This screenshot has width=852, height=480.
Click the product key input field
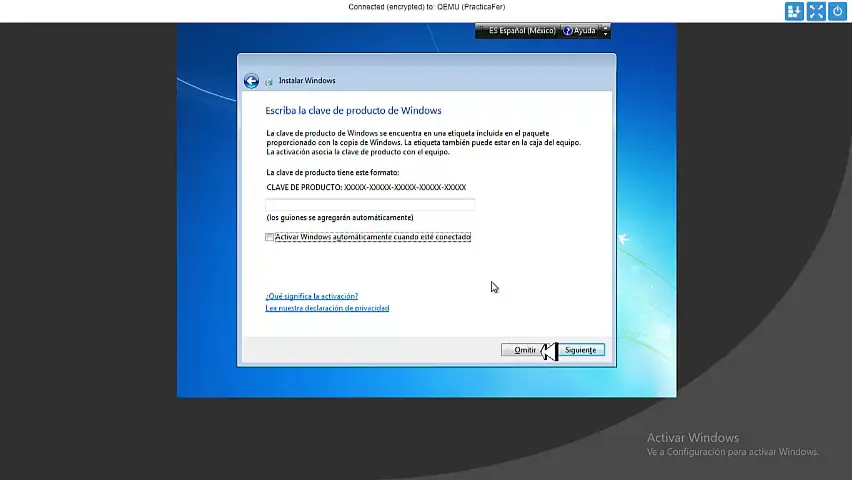click(x=370, y=204)
